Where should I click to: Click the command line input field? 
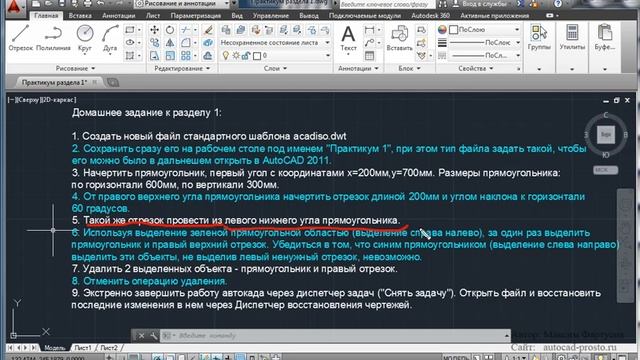(335, 336)
